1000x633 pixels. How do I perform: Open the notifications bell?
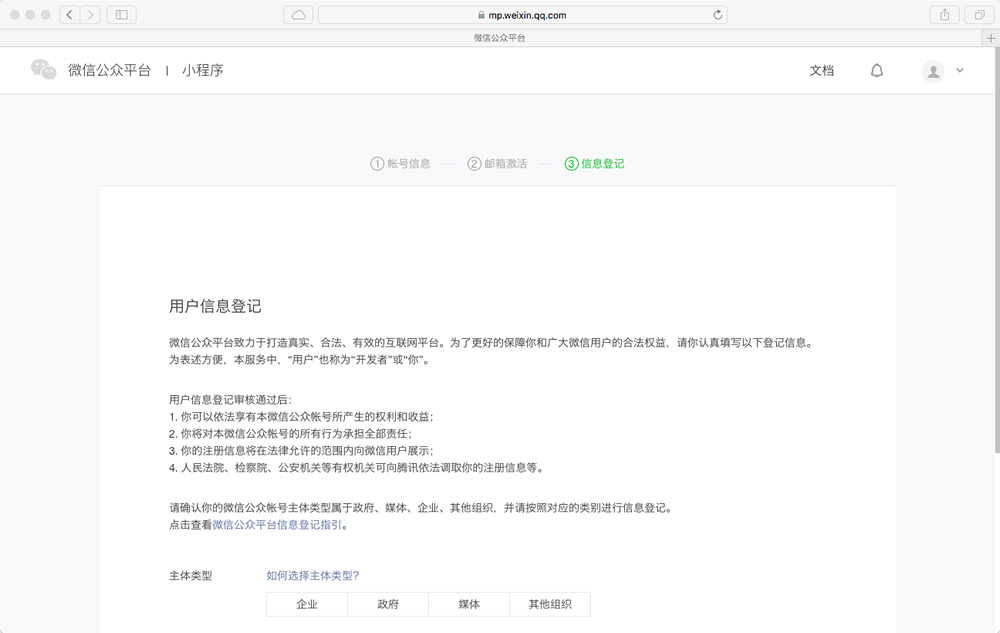click(x=877, y=71)
